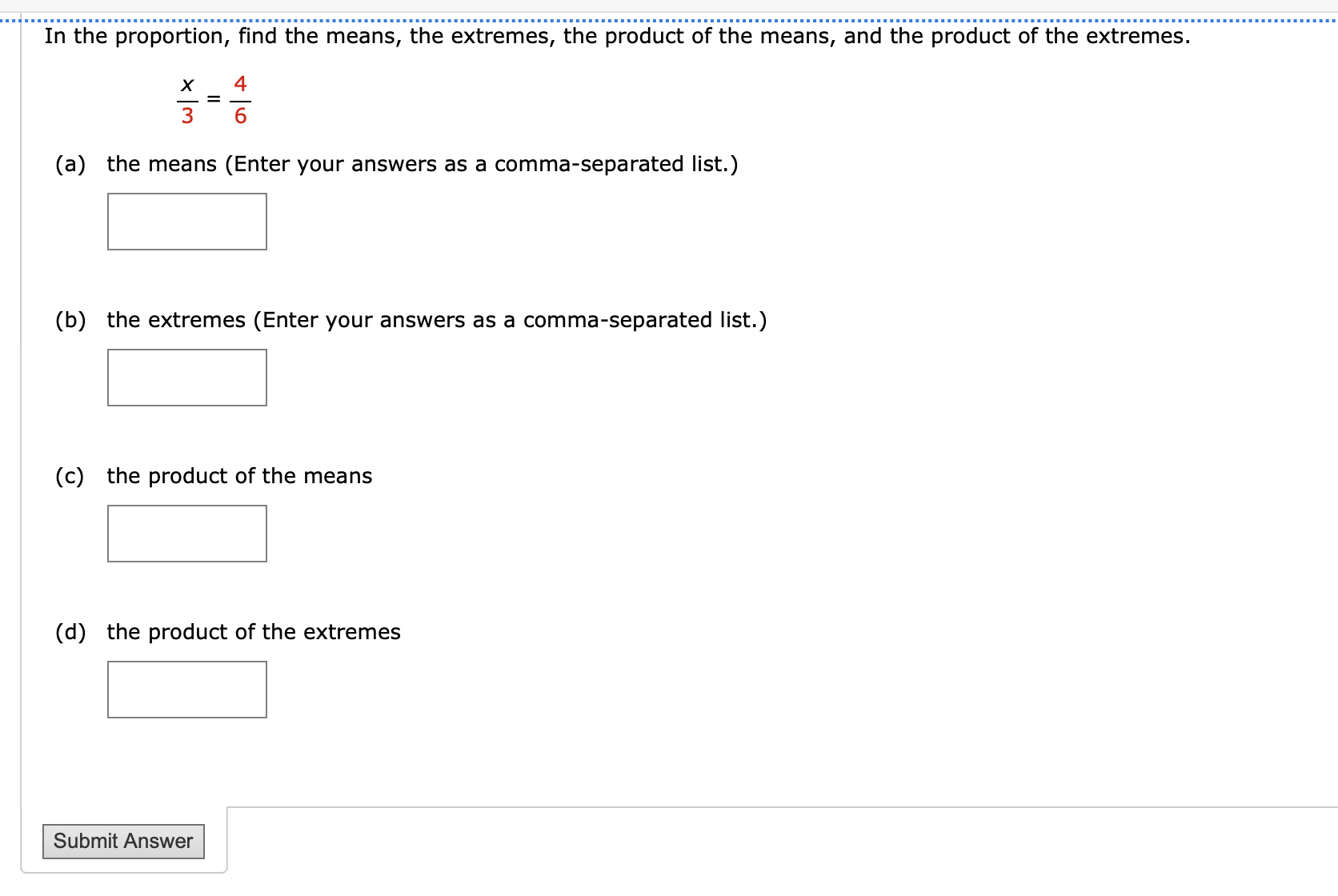Click the product of the extremes input box

[186, 690]
